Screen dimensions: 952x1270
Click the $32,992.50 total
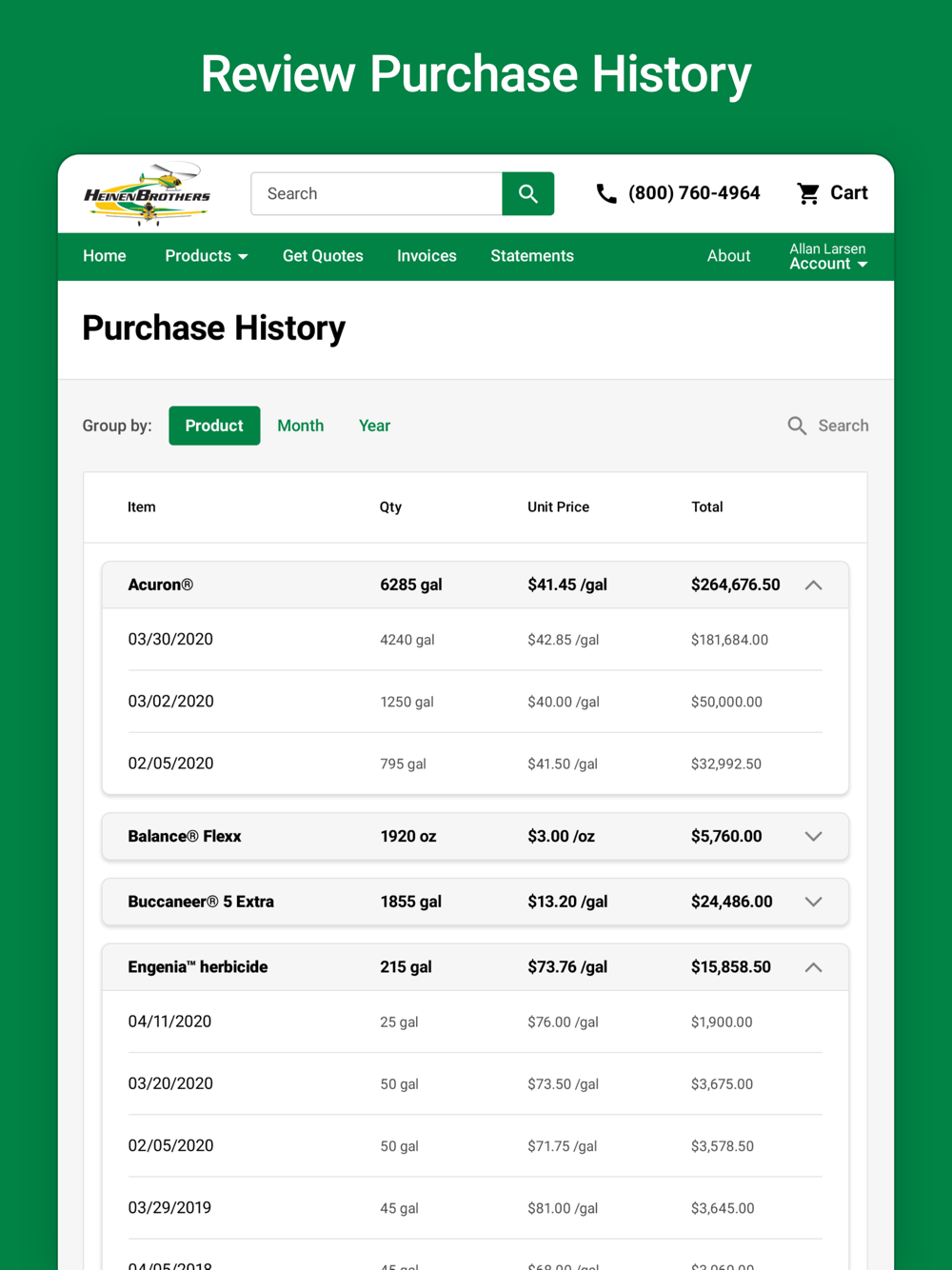726,764
